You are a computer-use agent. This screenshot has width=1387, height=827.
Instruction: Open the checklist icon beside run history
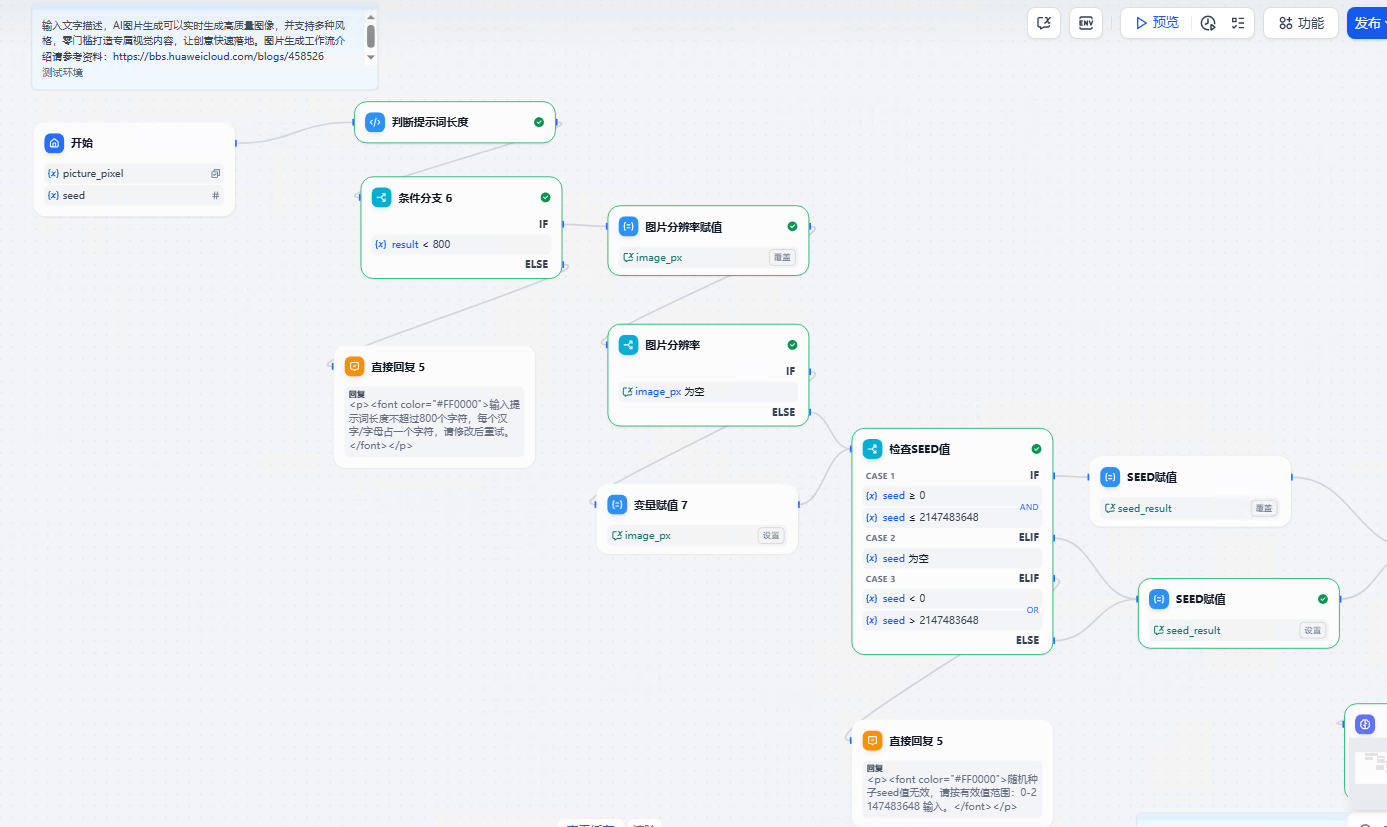[x=1237, y=23]
